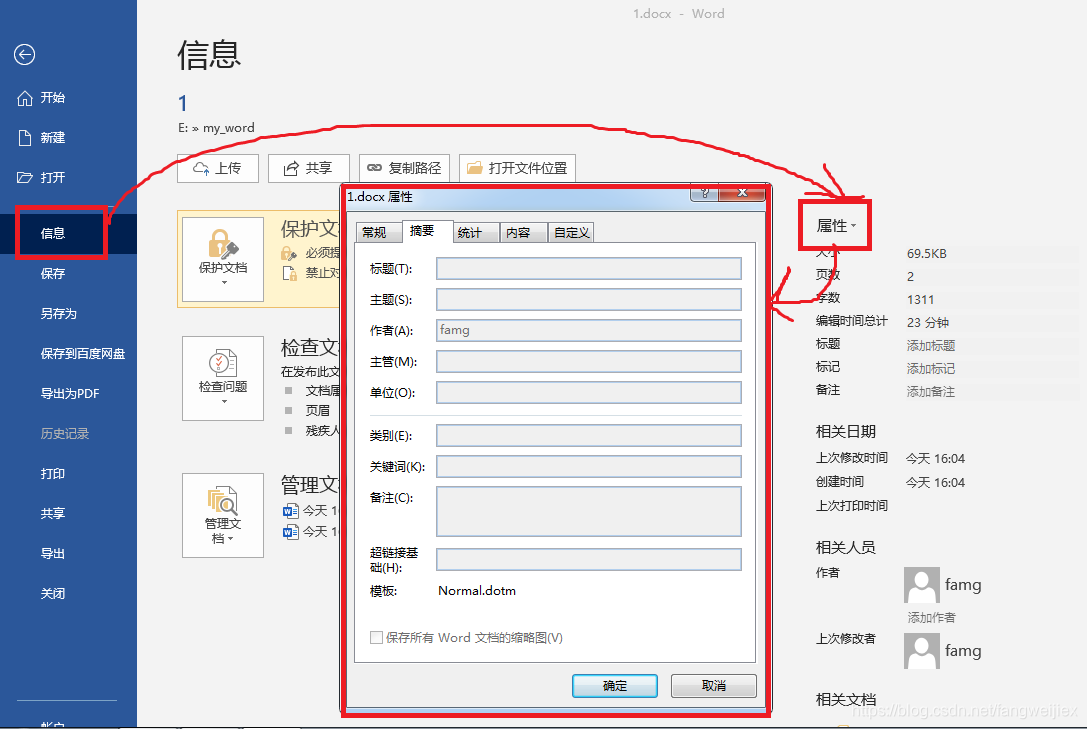This screenshot has width=1087, height=729.
Task: Click the 上传 cloud upload button
Action: [218, 168]
